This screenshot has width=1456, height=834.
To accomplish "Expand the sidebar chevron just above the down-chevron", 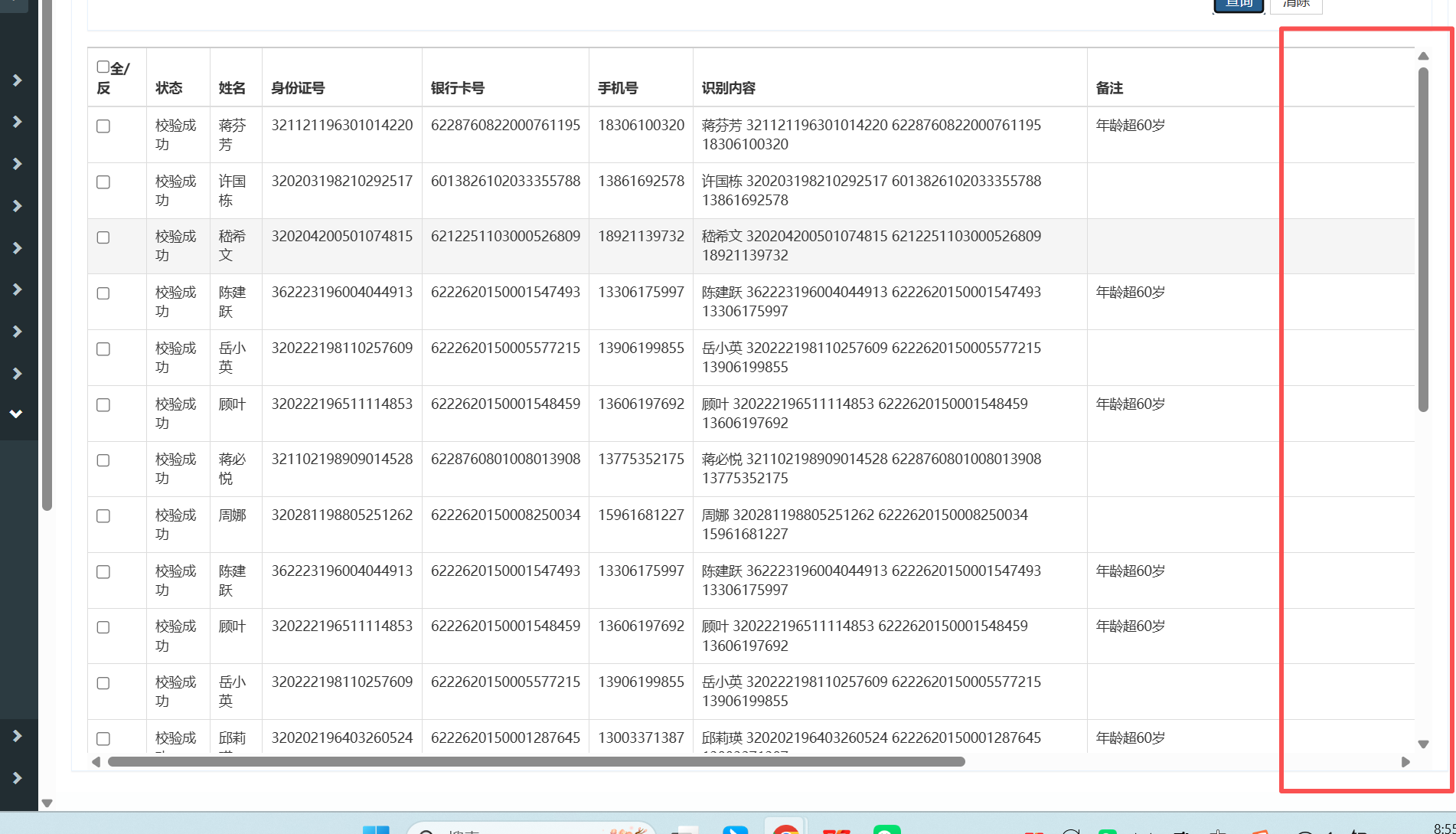I will click(x=17, y=374).
